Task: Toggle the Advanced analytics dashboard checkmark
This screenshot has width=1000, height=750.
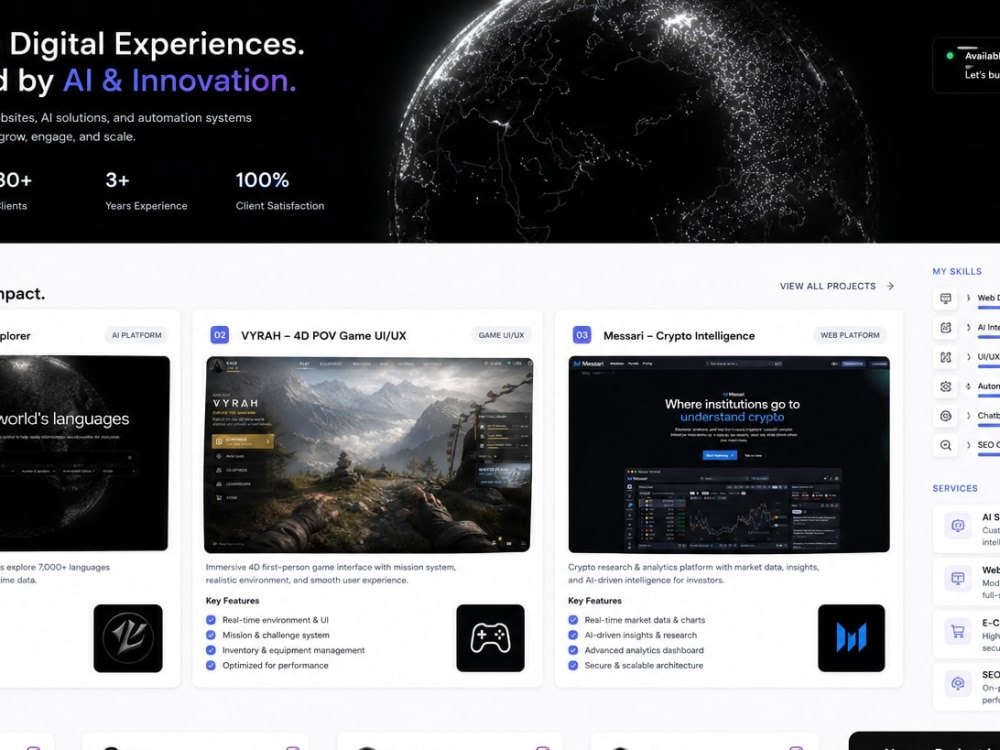Action: pos(573,650)
